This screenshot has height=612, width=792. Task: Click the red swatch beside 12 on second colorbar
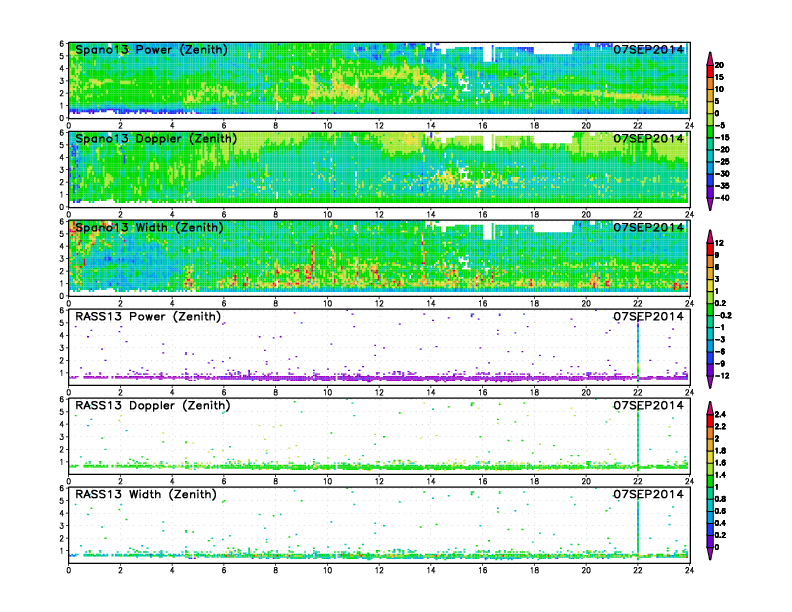point(710,249)
